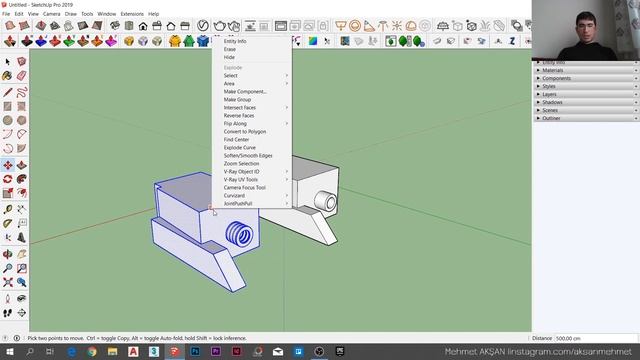Viewport: 640px width, 360px height.
Task: Select the Push/Pull tool
Action: [22, 165]
